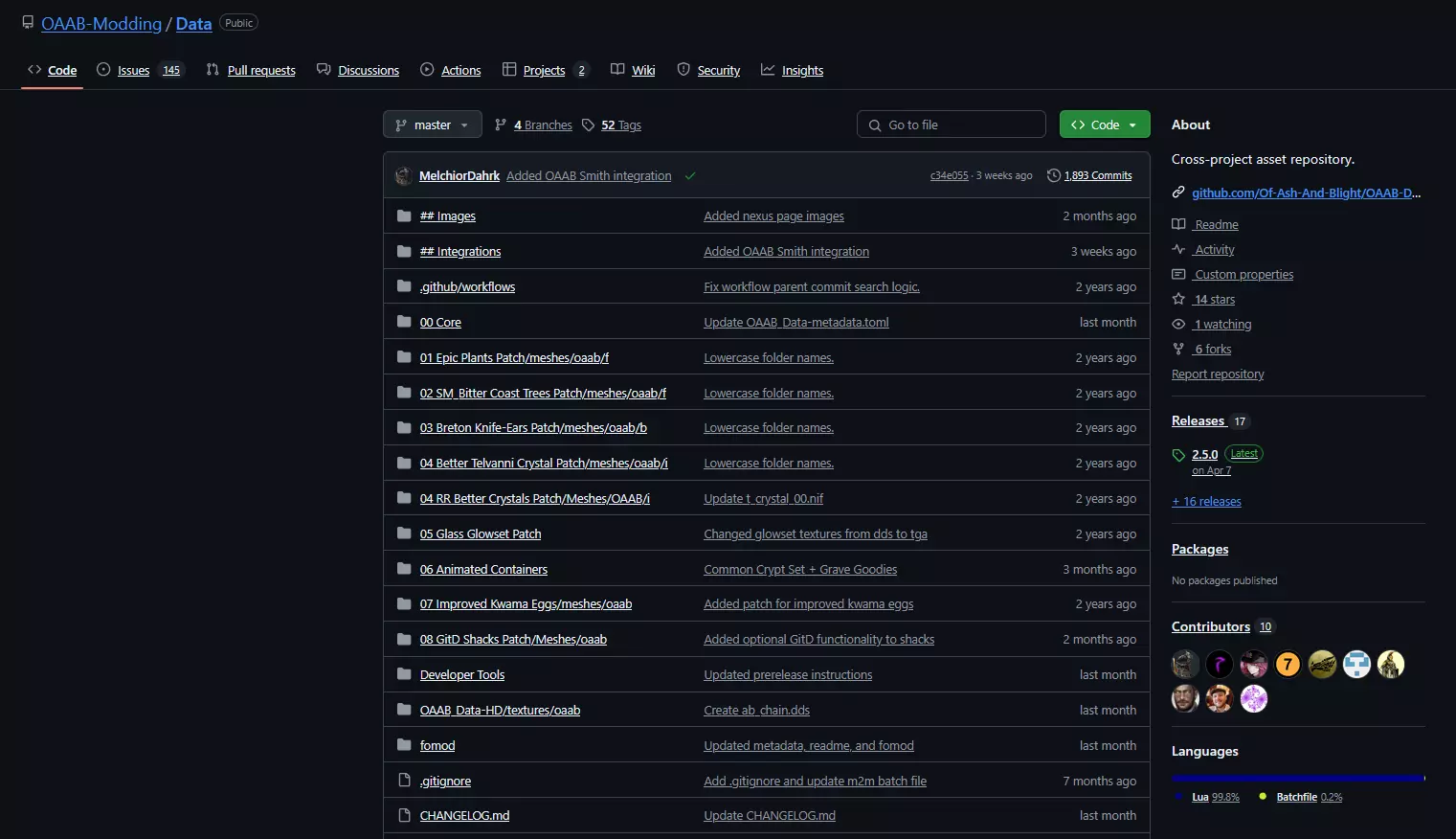The height and width of the screenshot is (839, 1456).
Task: Click the Pull requests tab icon
Action: 213,69
